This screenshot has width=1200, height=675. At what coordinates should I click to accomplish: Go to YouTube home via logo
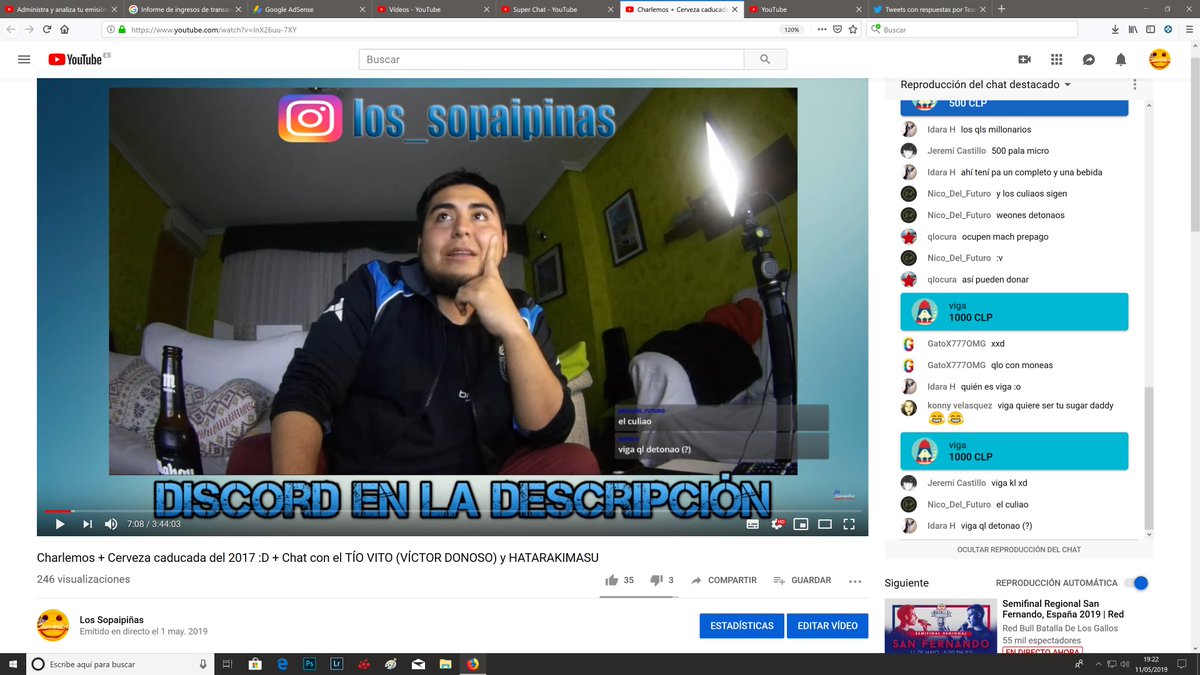(74, 59)
